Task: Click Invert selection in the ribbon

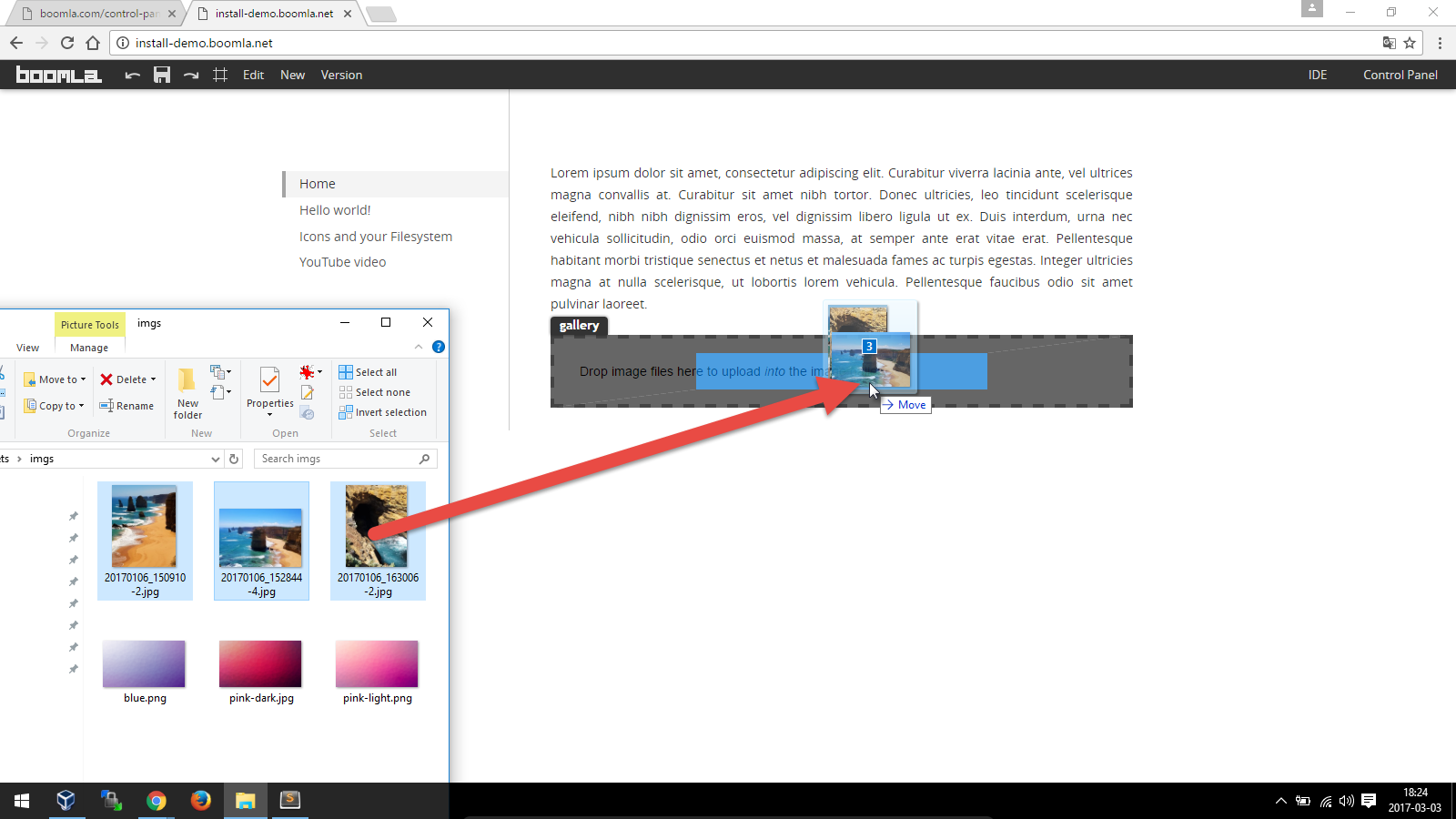Action: pos(382,412)
